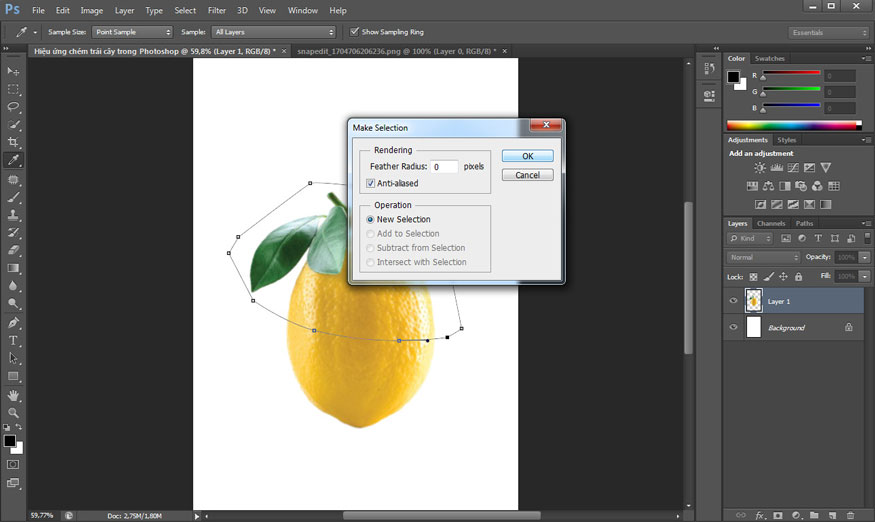The image size is (875, 522).
Task: Create new layer icon in Layers panel
Action: [833, 515]
